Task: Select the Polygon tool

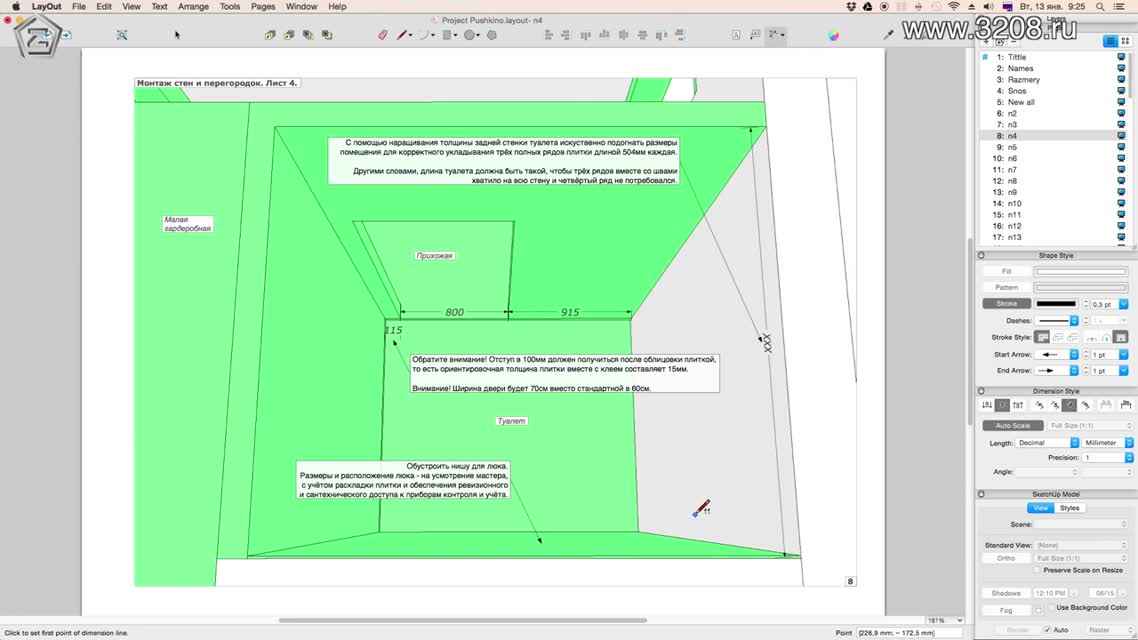Action: 492,35
